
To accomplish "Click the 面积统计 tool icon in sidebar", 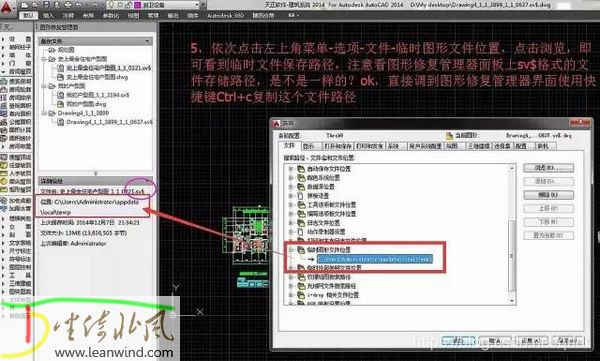I will [3, 138].
